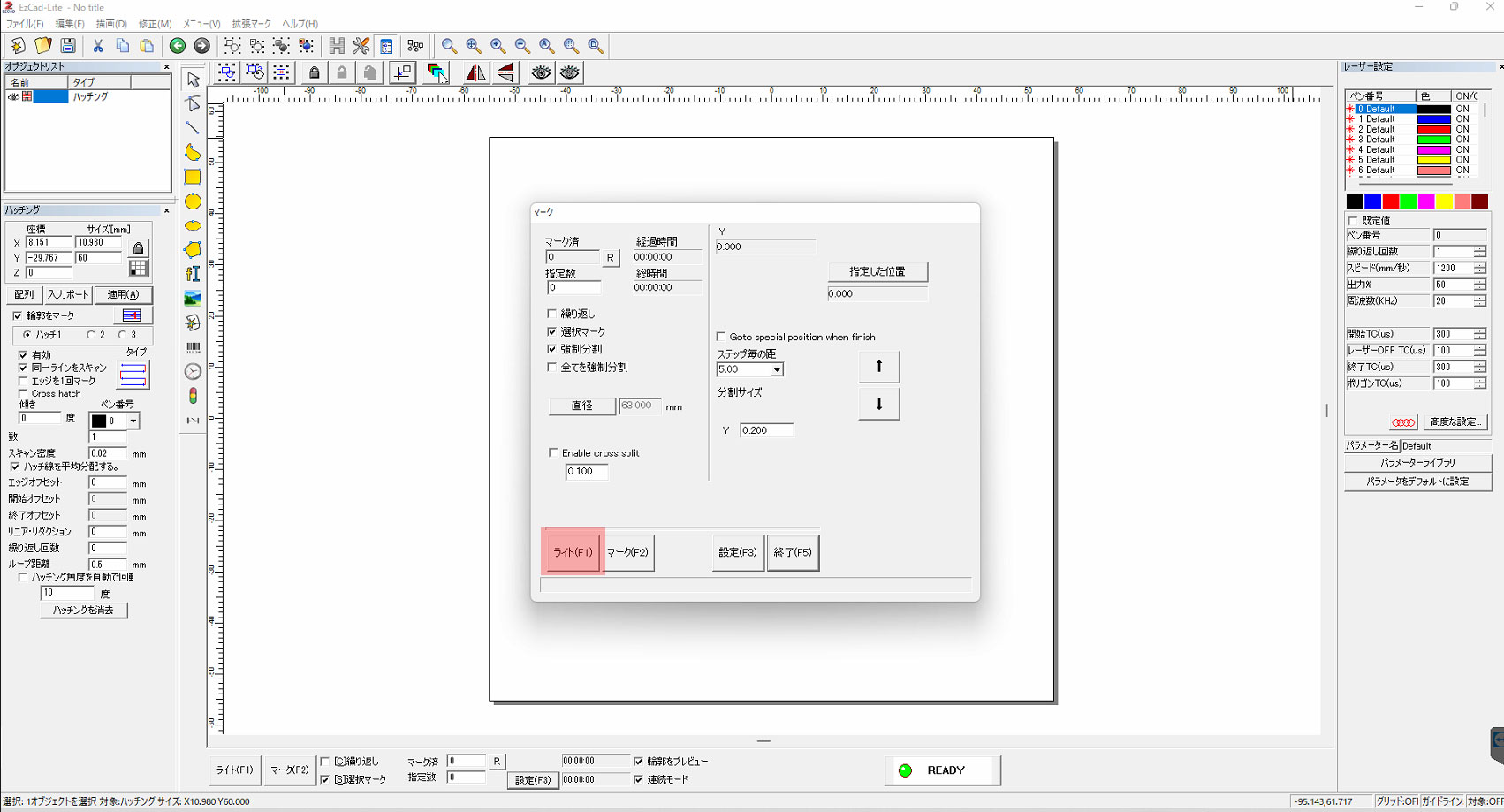
Task: Open system parameters wrench icon
Action: pyautogui.click(x=361, y=46)
